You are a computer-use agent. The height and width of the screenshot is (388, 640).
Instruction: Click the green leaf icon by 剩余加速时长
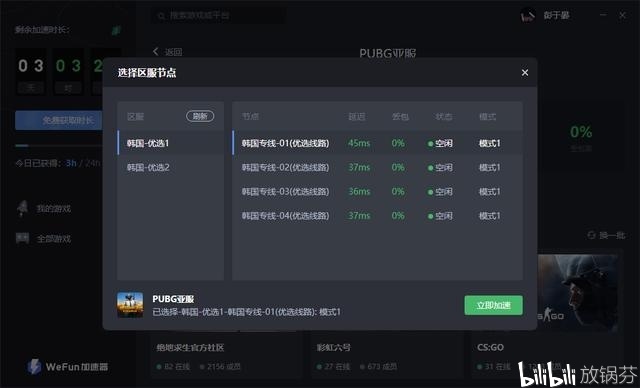pyautogui.click(x=116, y=30)
